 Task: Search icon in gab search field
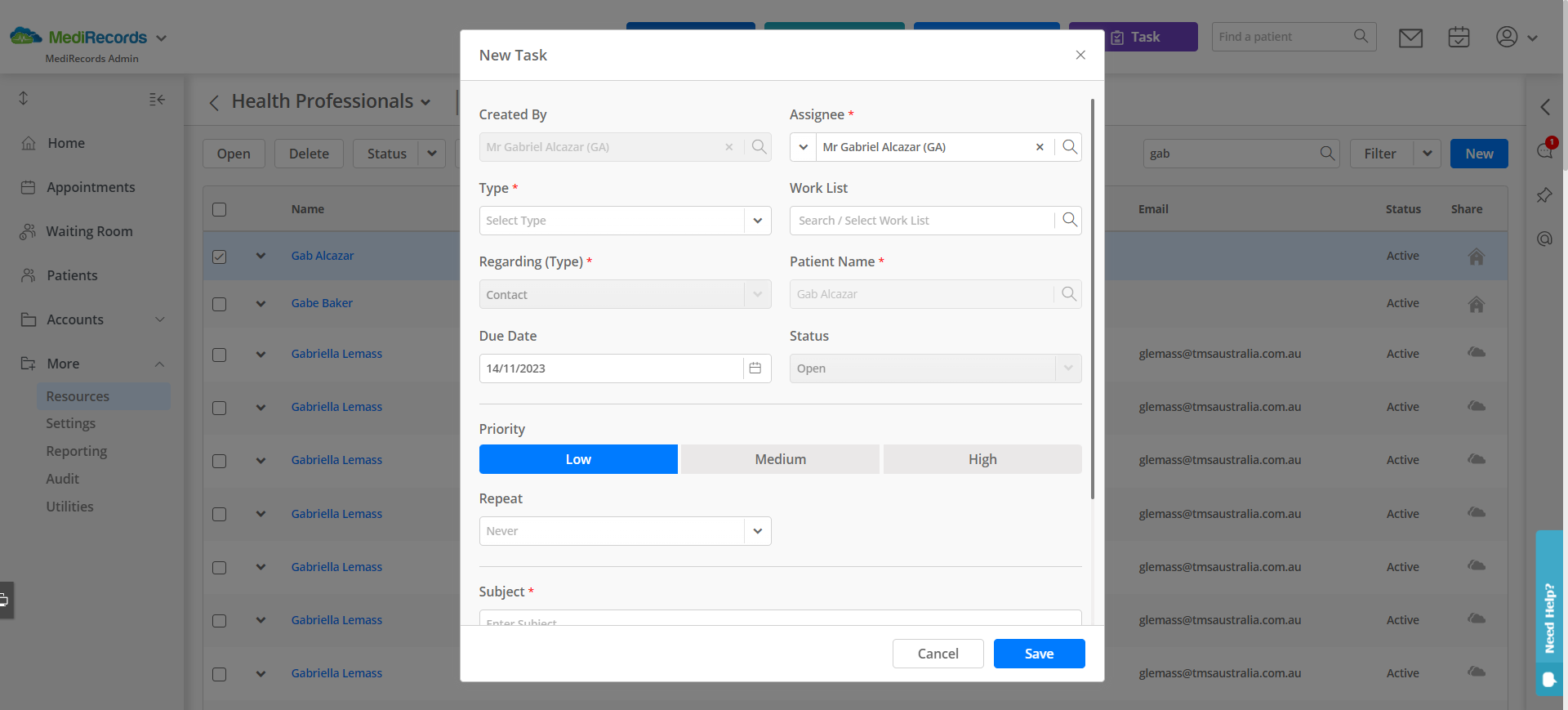click(x=1327, y=154)
